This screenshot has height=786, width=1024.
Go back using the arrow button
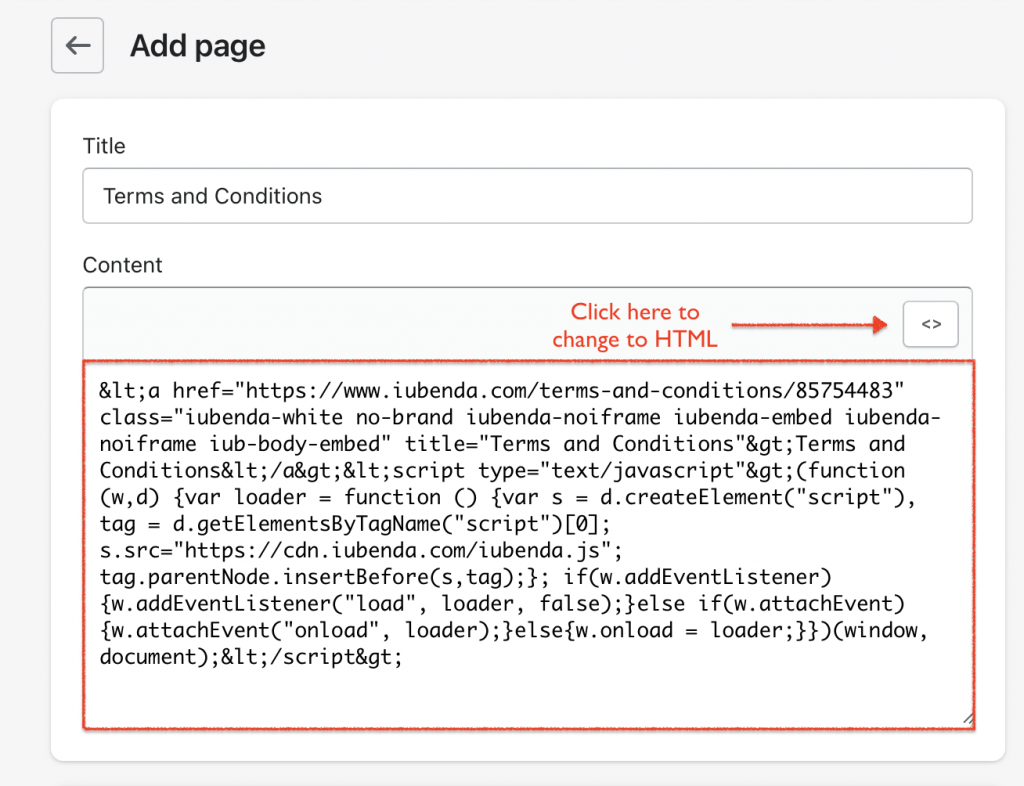click(77, 46)
